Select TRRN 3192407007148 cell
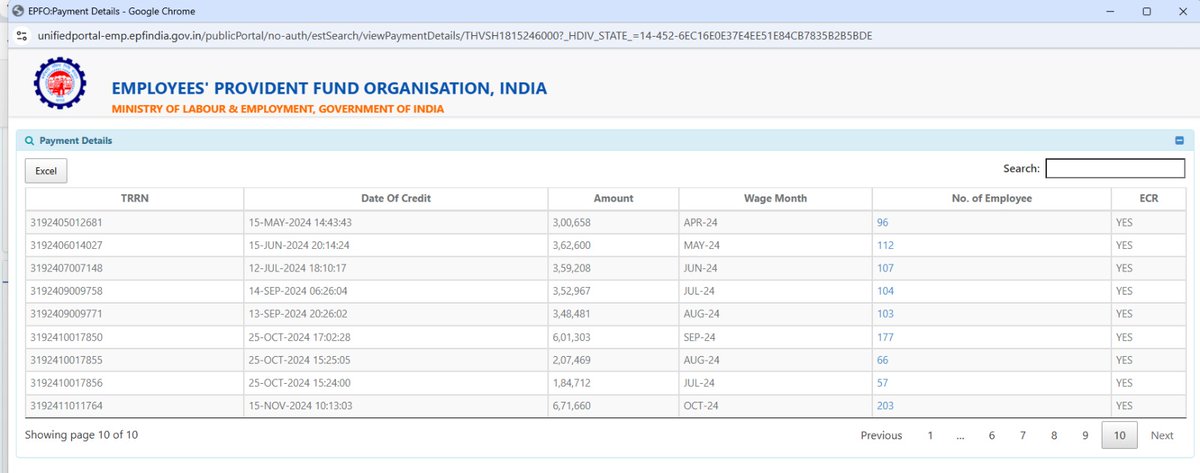The height and width of the screenshot is (473, 1200). tap(134, 268)
